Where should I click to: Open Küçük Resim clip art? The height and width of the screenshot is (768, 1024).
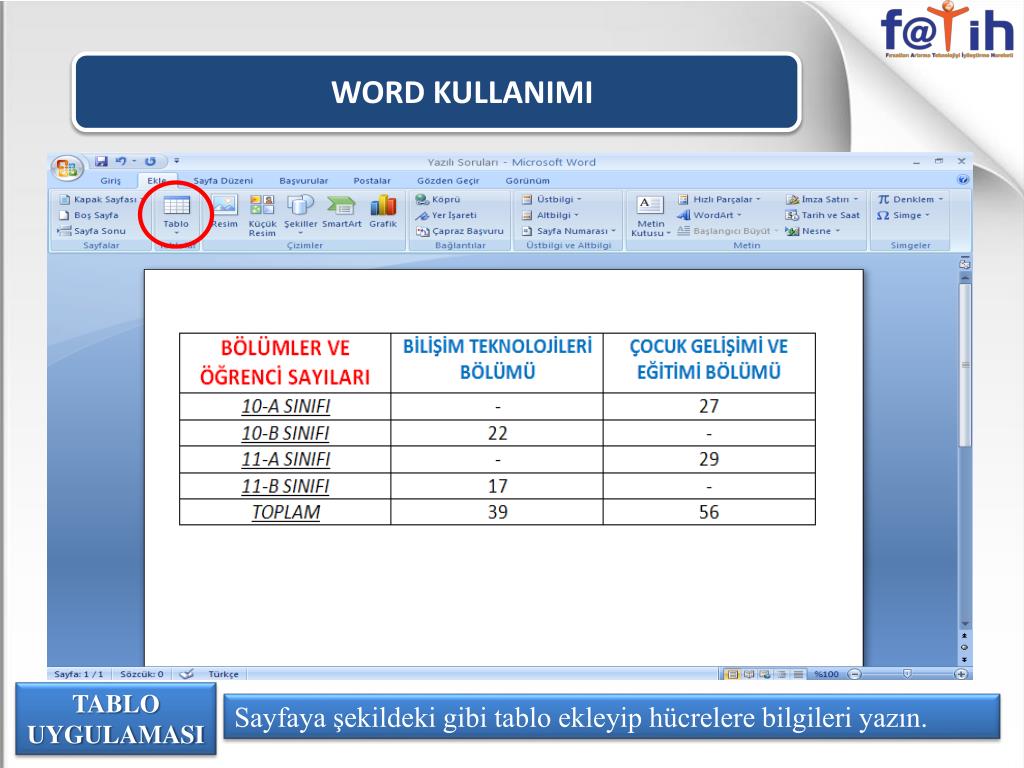pos(262,216)
